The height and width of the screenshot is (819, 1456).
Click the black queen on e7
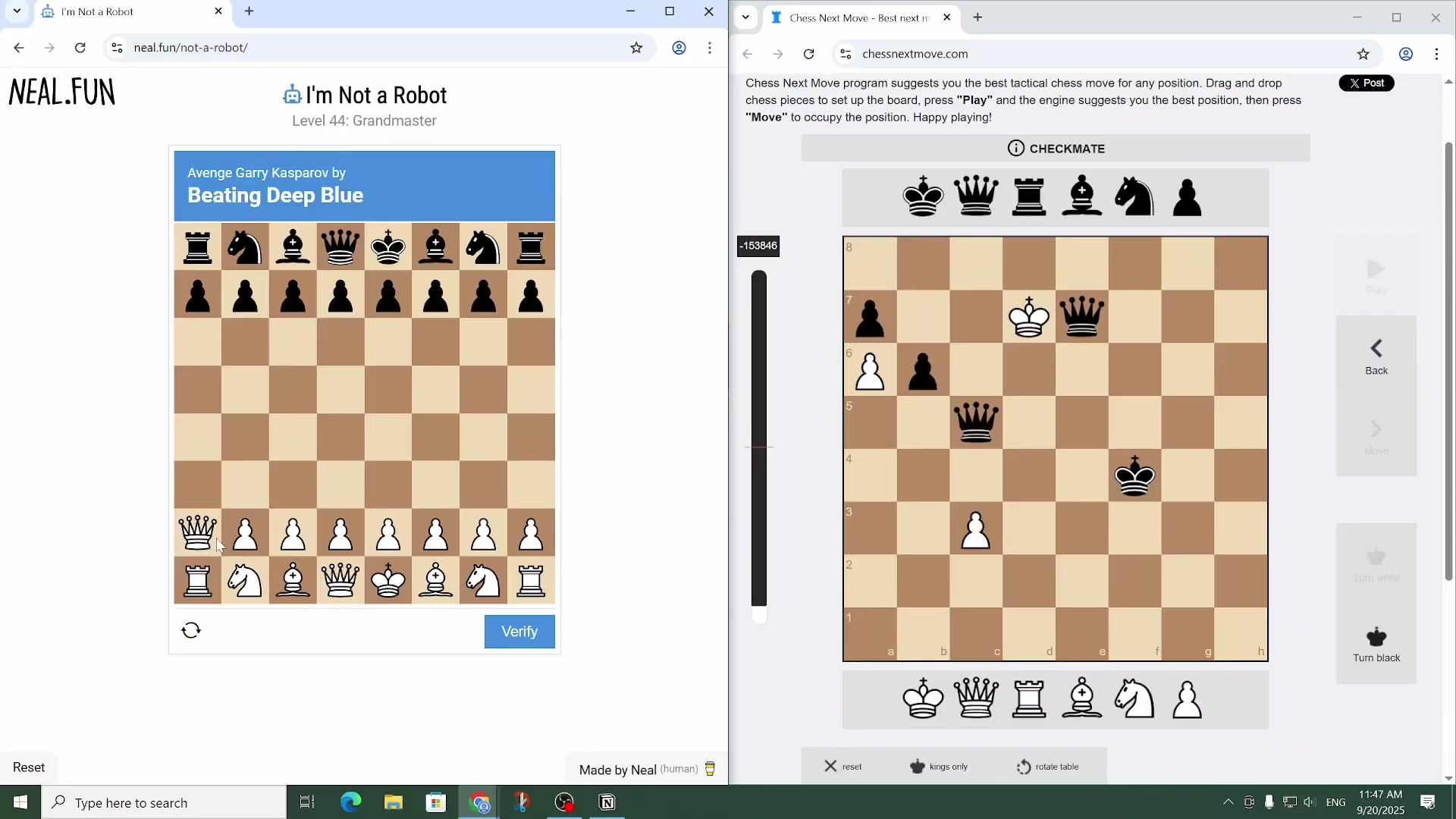pos(1082,317)
